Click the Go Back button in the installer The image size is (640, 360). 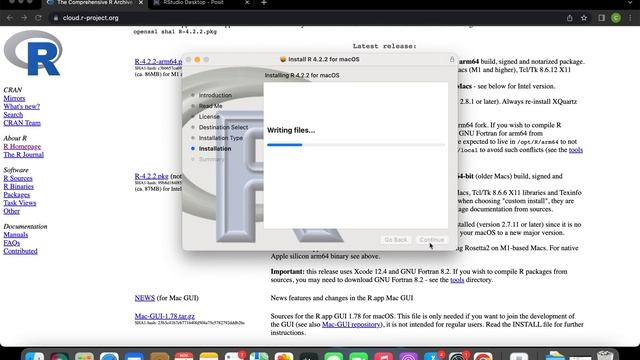pos(396,240)
